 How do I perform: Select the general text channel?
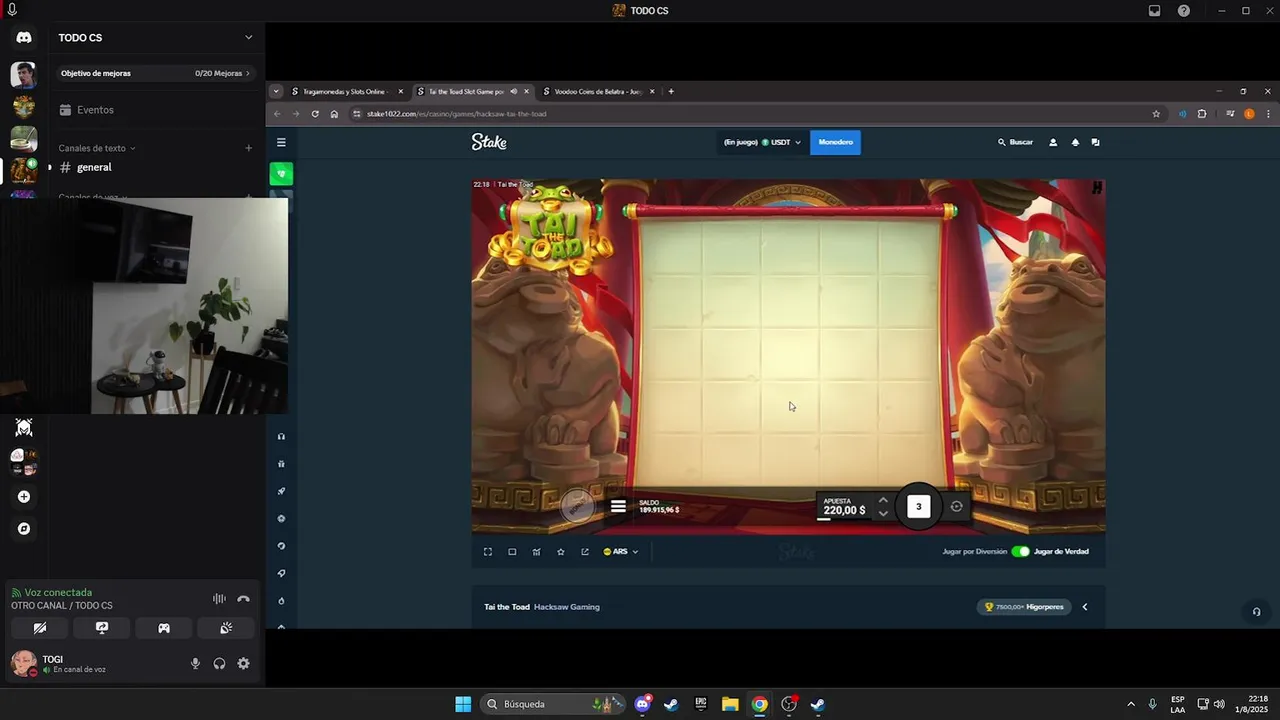(156, 167)
